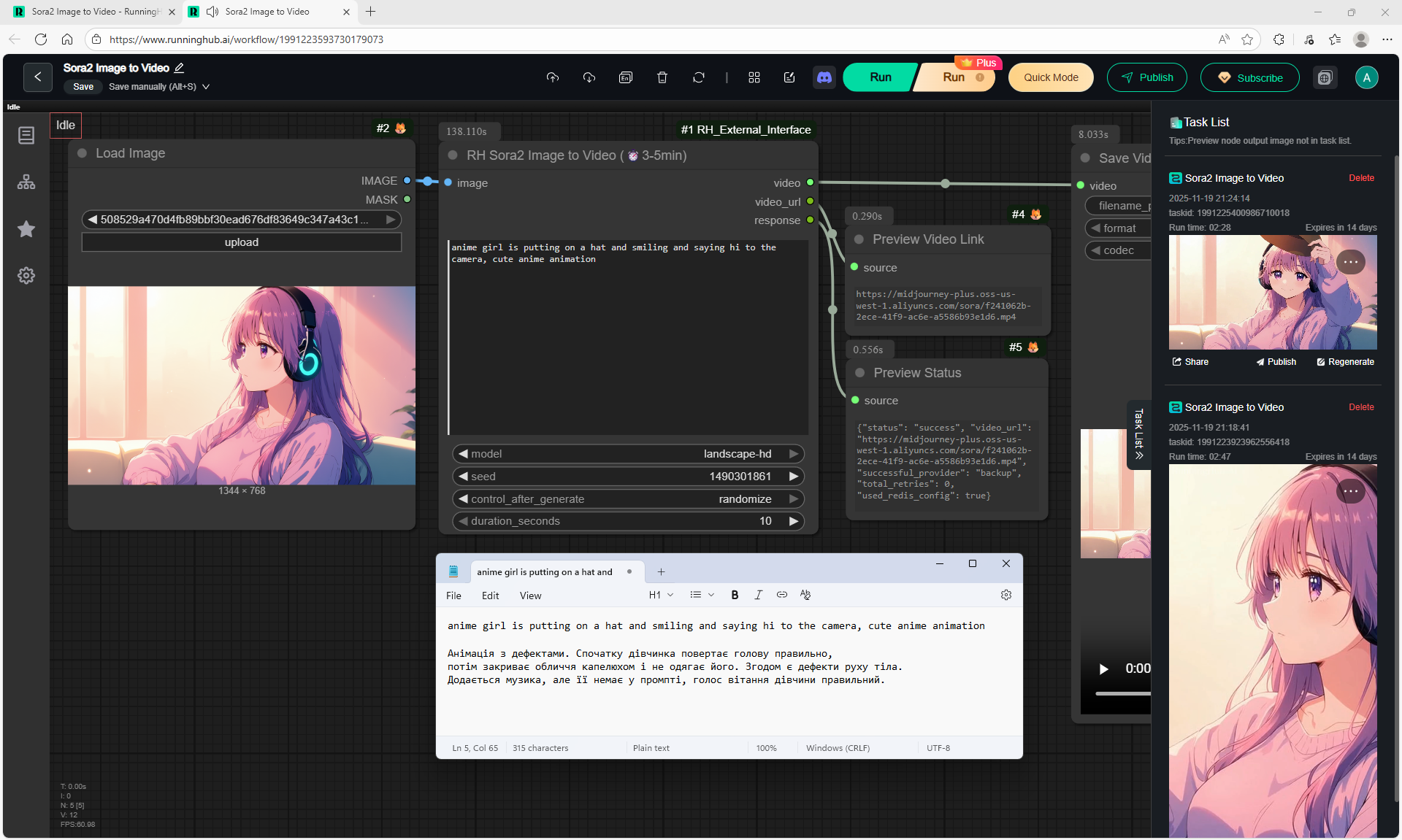Open the node tree sidebar icon
The width and height of the screenshot is (1402, 840).
(x=26, y=182)
